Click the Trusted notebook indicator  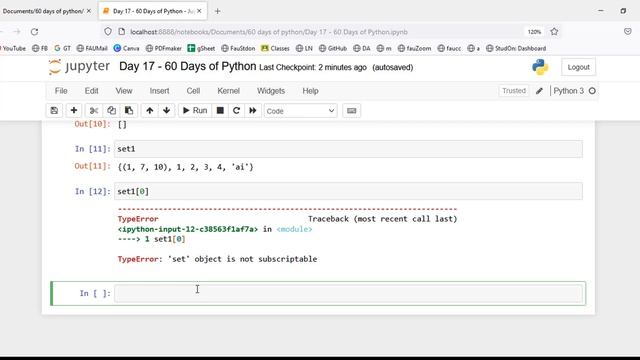tap(514, 91)
